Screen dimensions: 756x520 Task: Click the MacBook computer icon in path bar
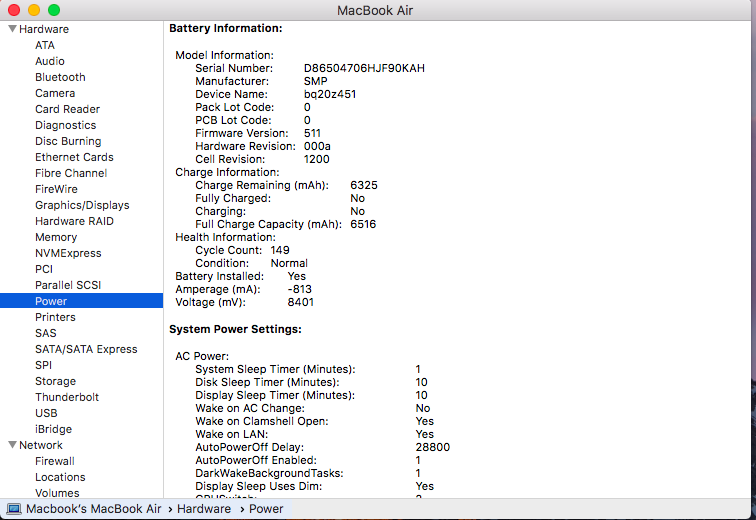pos(14,509)
